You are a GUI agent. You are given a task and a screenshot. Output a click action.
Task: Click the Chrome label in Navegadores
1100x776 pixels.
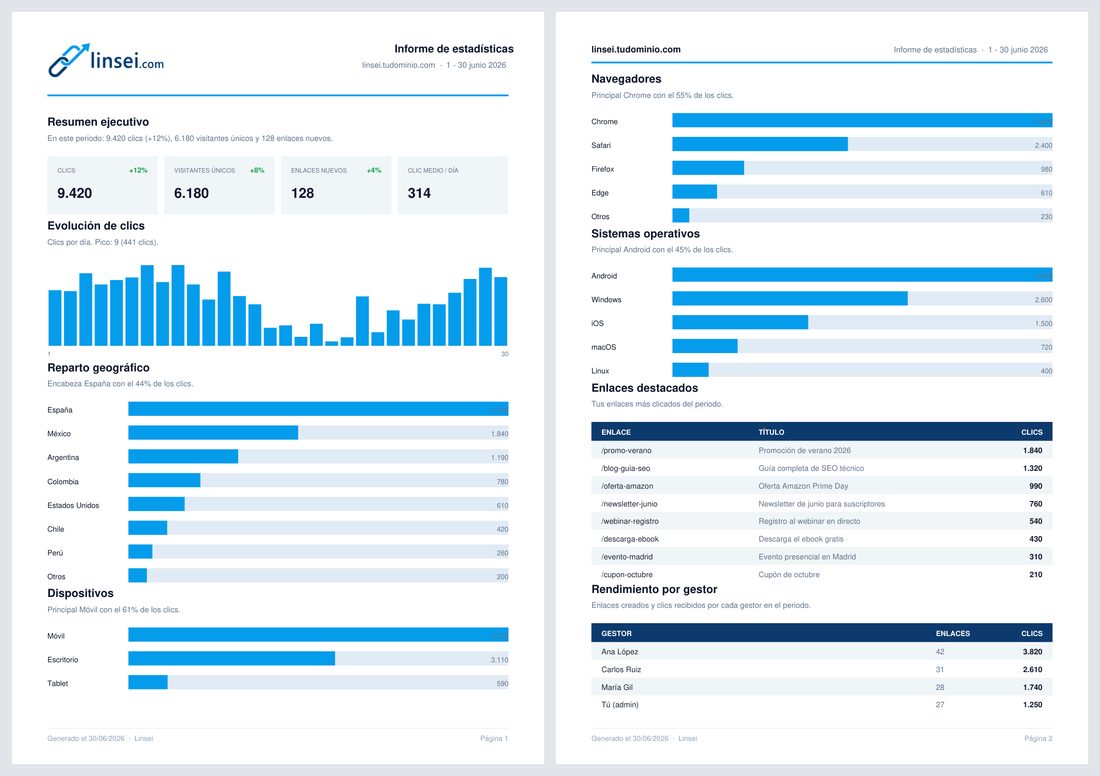(605, 121)
